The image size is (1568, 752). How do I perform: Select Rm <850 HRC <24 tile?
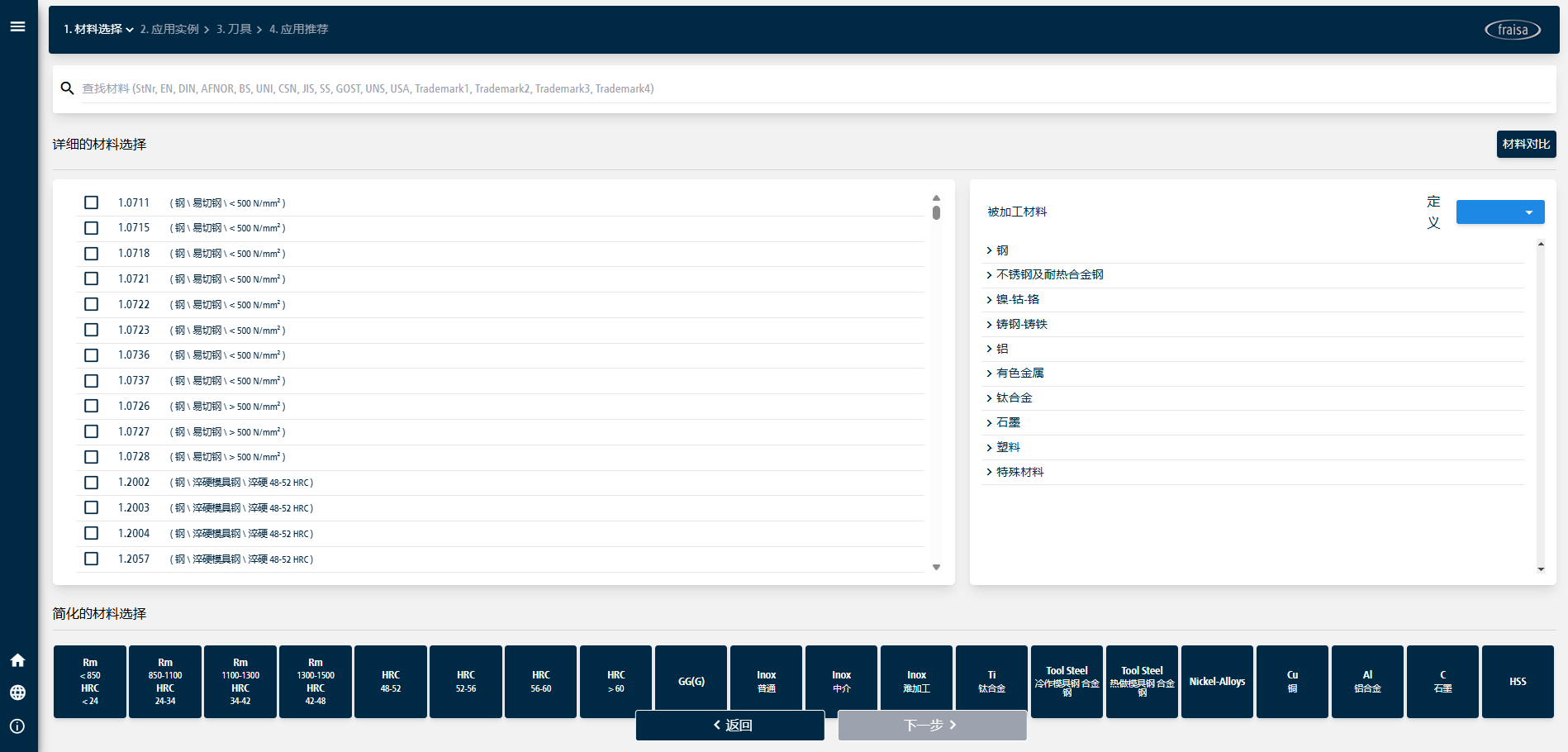click(x=90, y=682)
